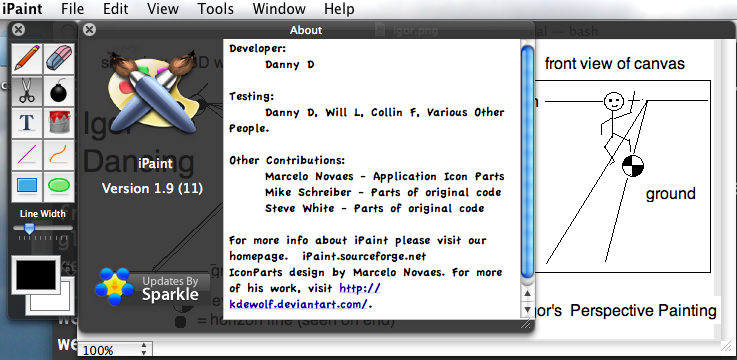
Task: Click the 'Marcelo Novaes - Application Icon Parts' line
Action: click(x=384, y=176)
